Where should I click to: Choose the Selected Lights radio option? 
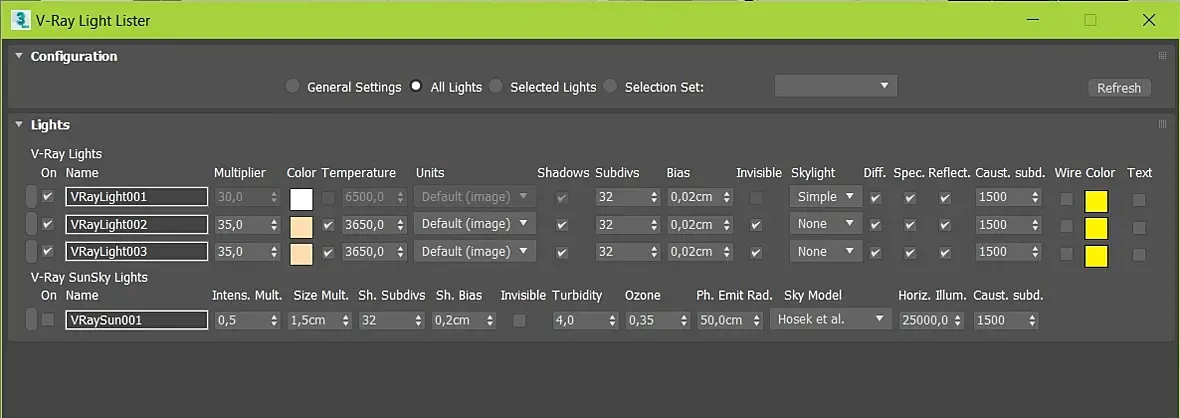(x=496, y=87)
